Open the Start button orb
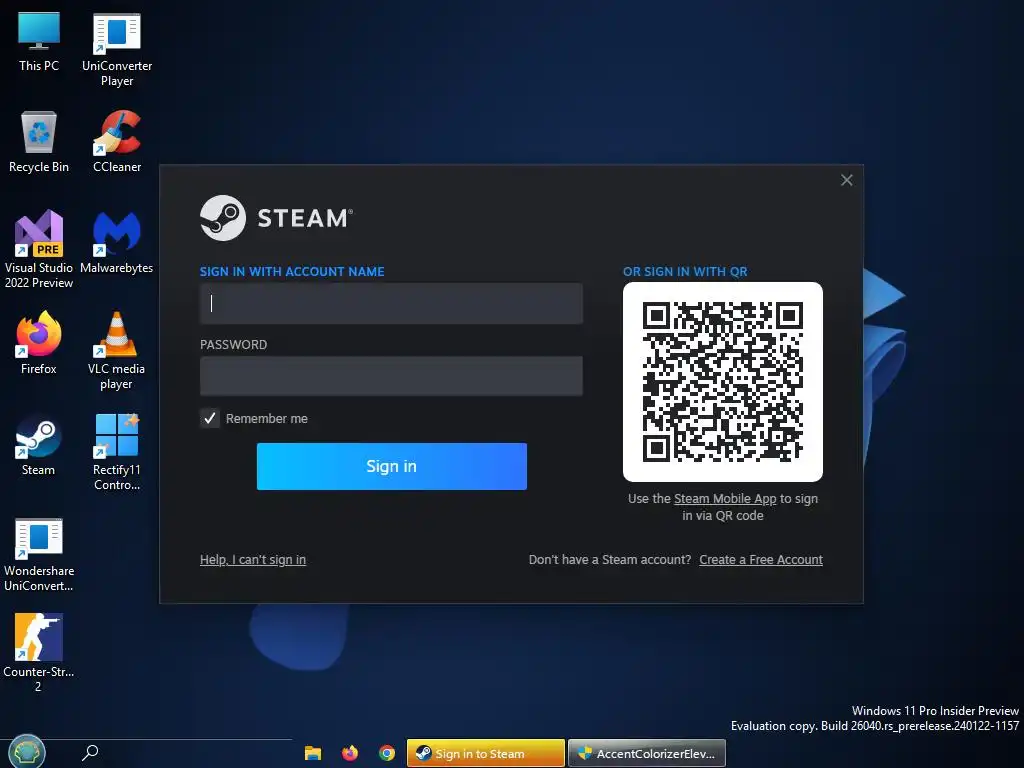Viewport: 1024px width, 768px height. [x=26, y=752]
